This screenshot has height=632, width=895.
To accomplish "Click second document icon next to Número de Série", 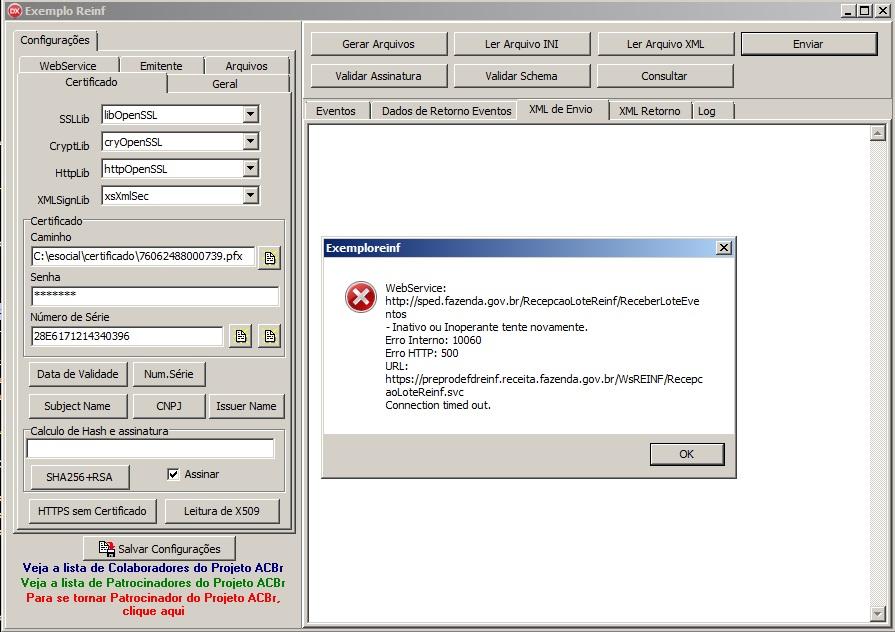I will (x=269, y=336).
